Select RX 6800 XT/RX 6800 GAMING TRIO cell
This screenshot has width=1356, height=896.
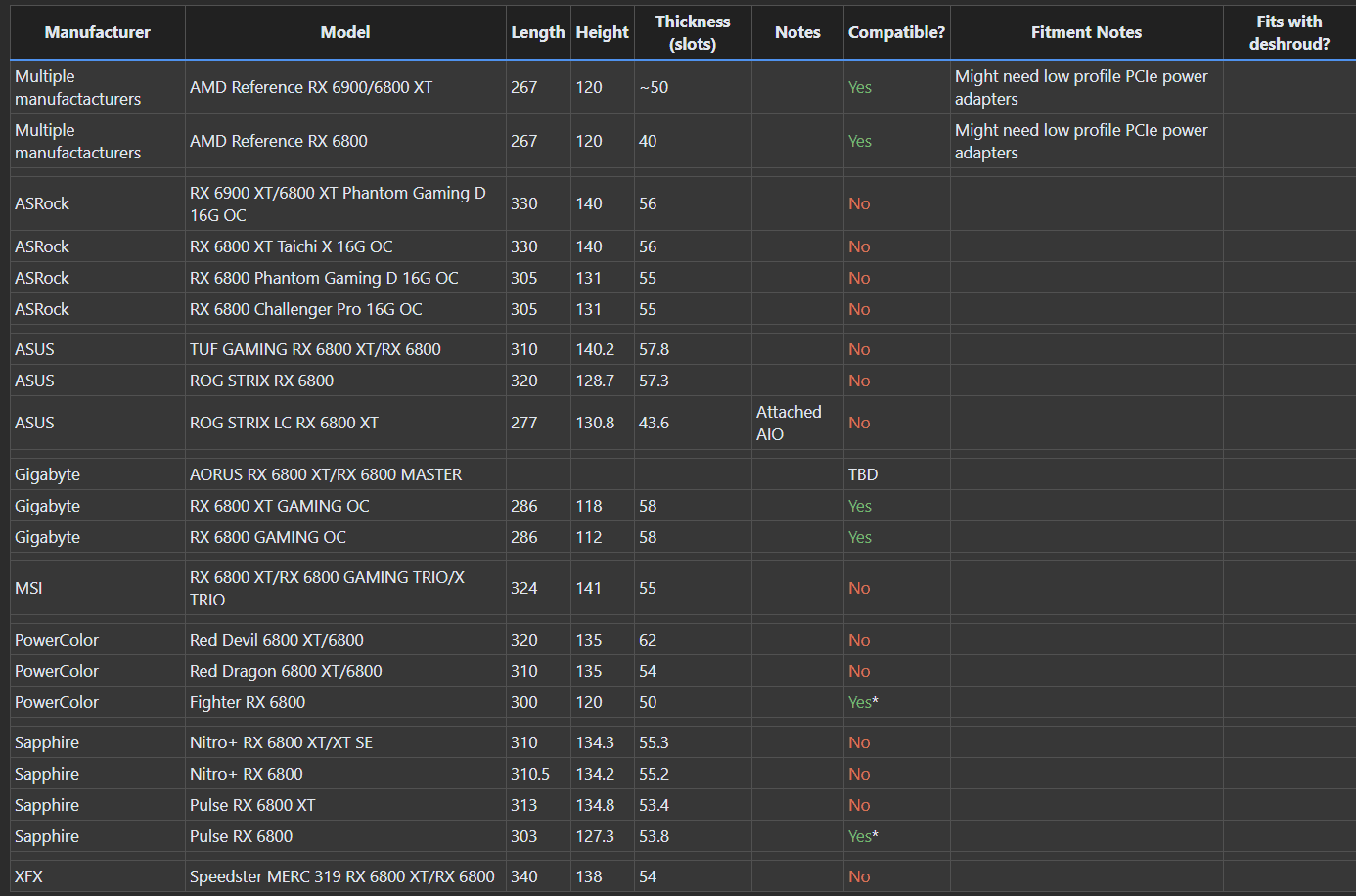[x=345, y=588]
